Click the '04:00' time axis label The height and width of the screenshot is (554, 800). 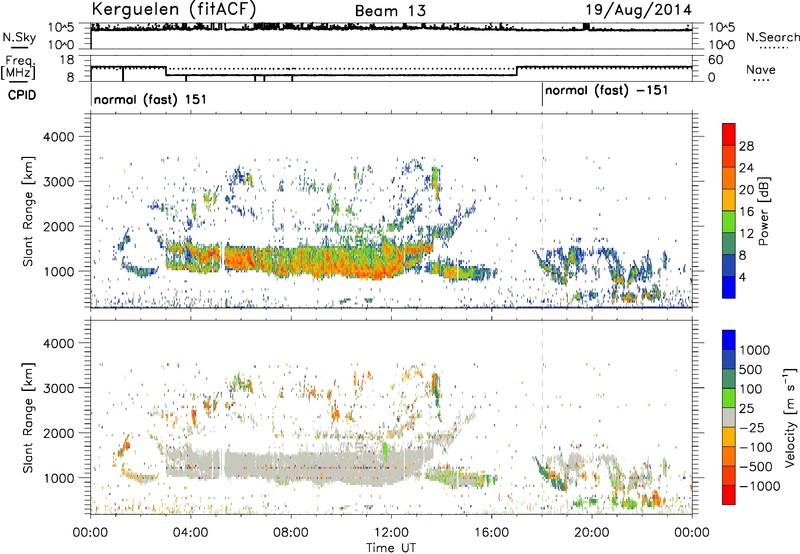pos(190,533)
